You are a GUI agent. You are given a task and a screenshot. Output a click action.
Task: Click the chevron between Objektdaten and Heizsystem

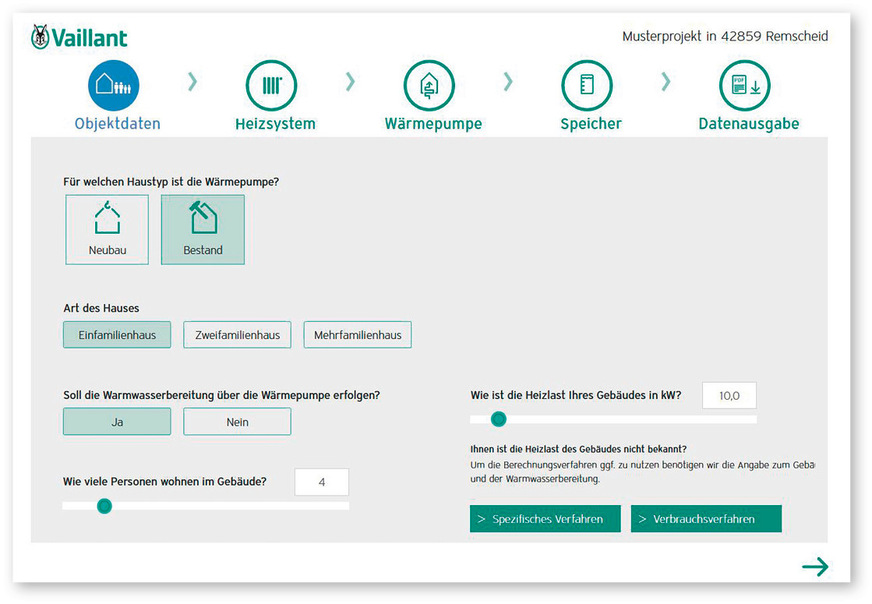pyautogui.click(x=193, y=82)
